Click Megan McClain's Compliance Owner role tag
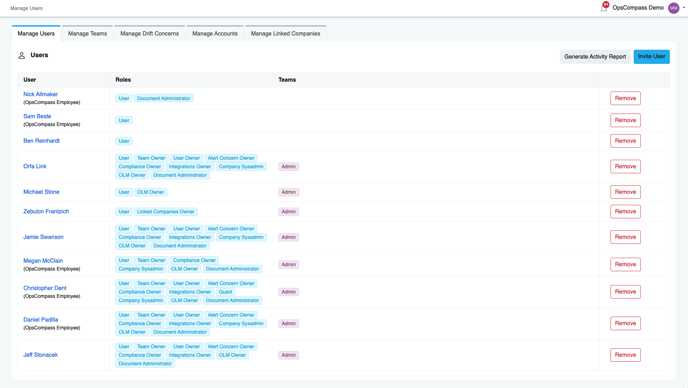This screenshot has width=688, height=388. (194, 260)
